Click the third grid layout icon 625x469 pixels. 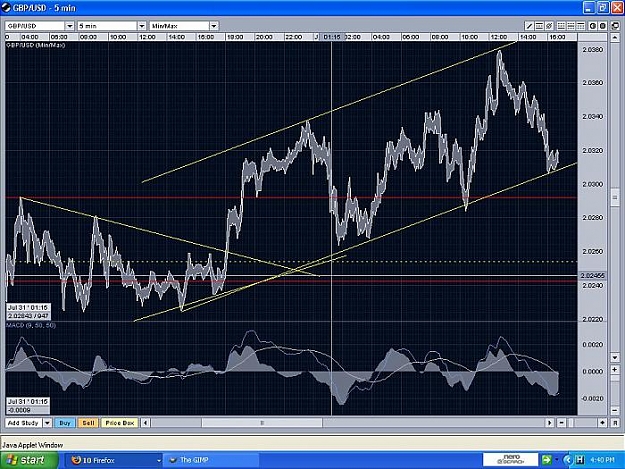coord(580,26)
